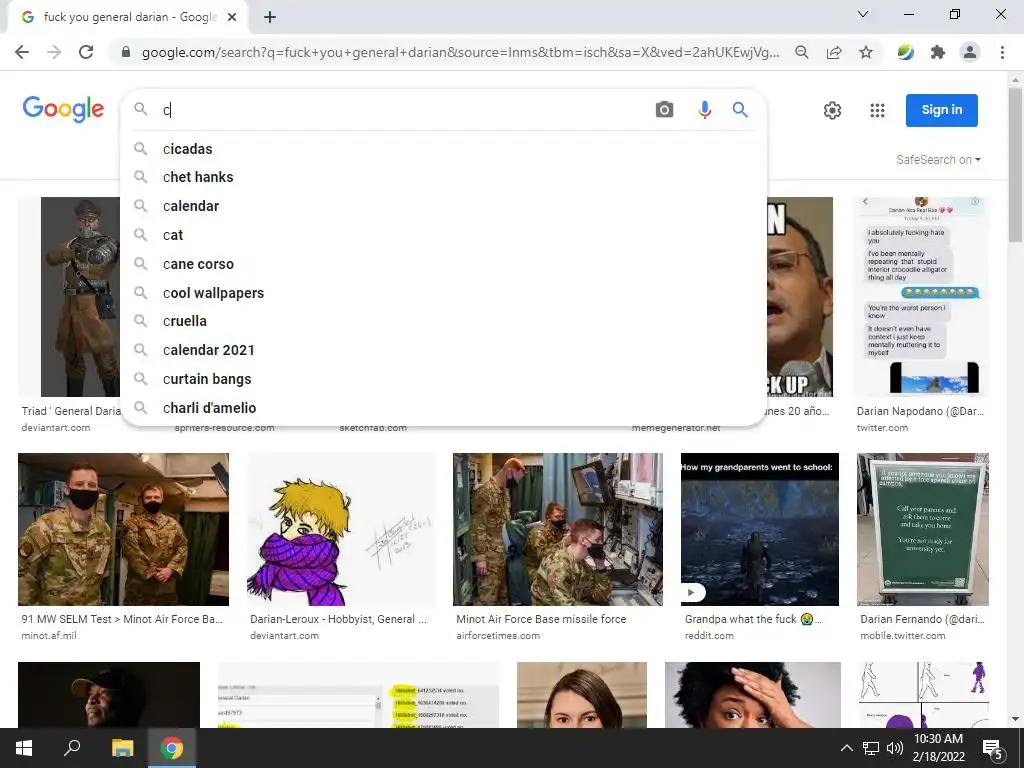Open notification center icon

pyautogui.click(x=993, y=749)
